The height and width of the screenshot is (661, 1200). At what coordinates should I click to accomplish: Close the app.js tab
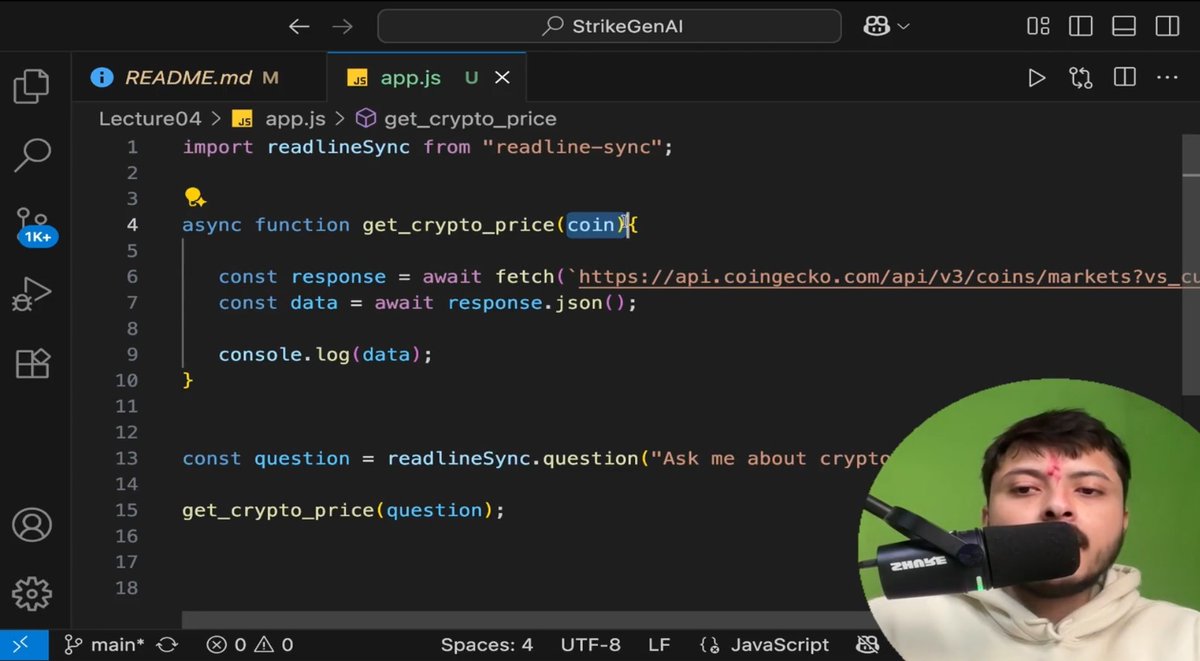[502, 77]
